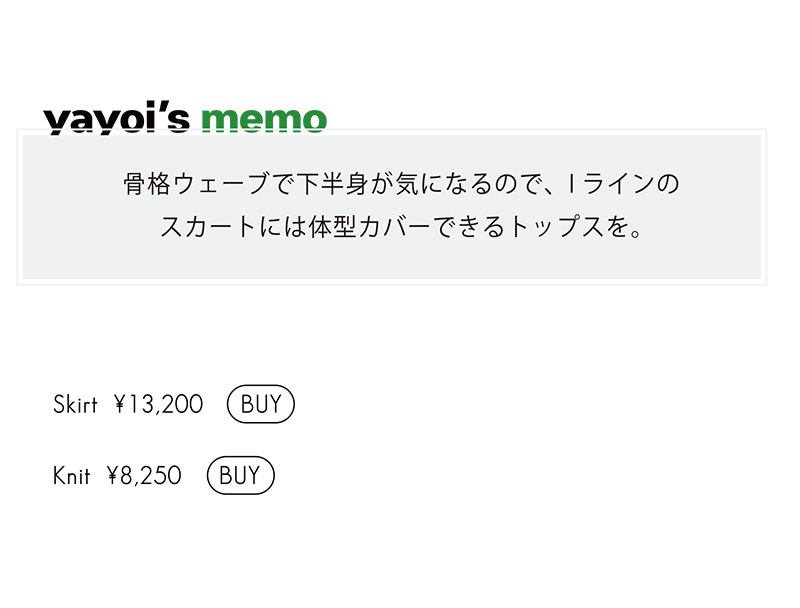Click the word スカート in the memo
This screenshot has width=800, height=608.
click(208, 227)
